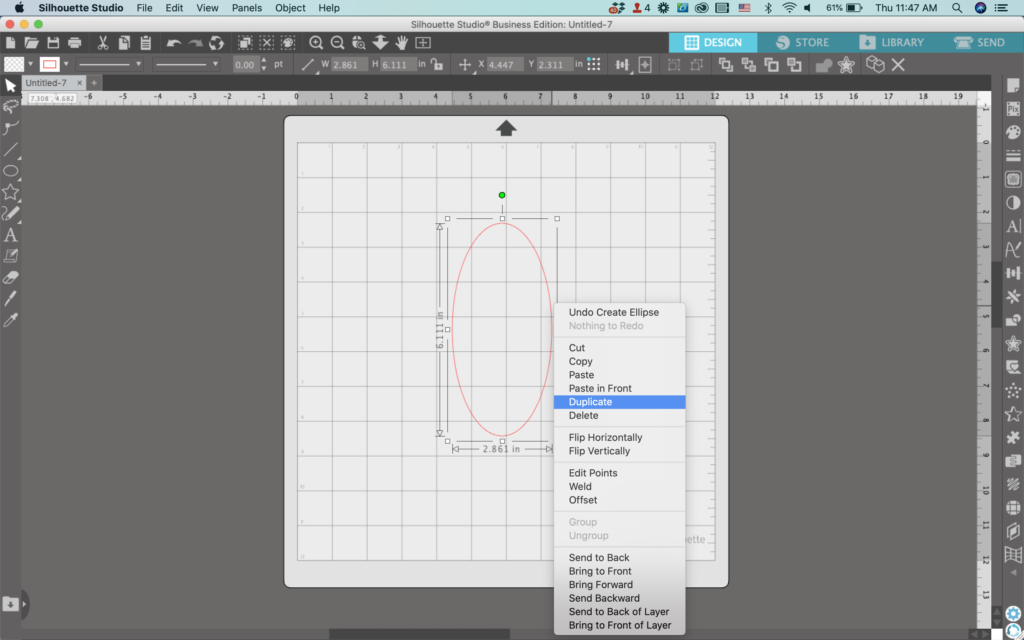The width and height of the screenshot is (1024, 640).
Task: Click the Wi-Fi status icon
Action: [x=789, y=8]
